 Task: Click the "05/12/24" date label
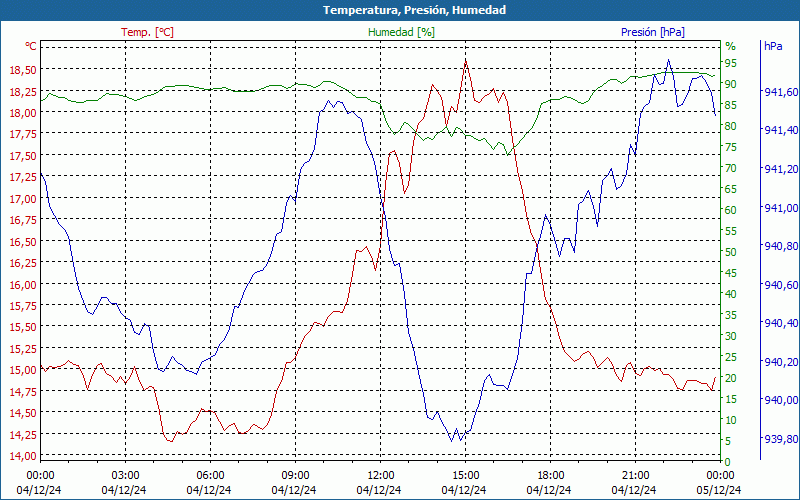(x=719, y=490)
